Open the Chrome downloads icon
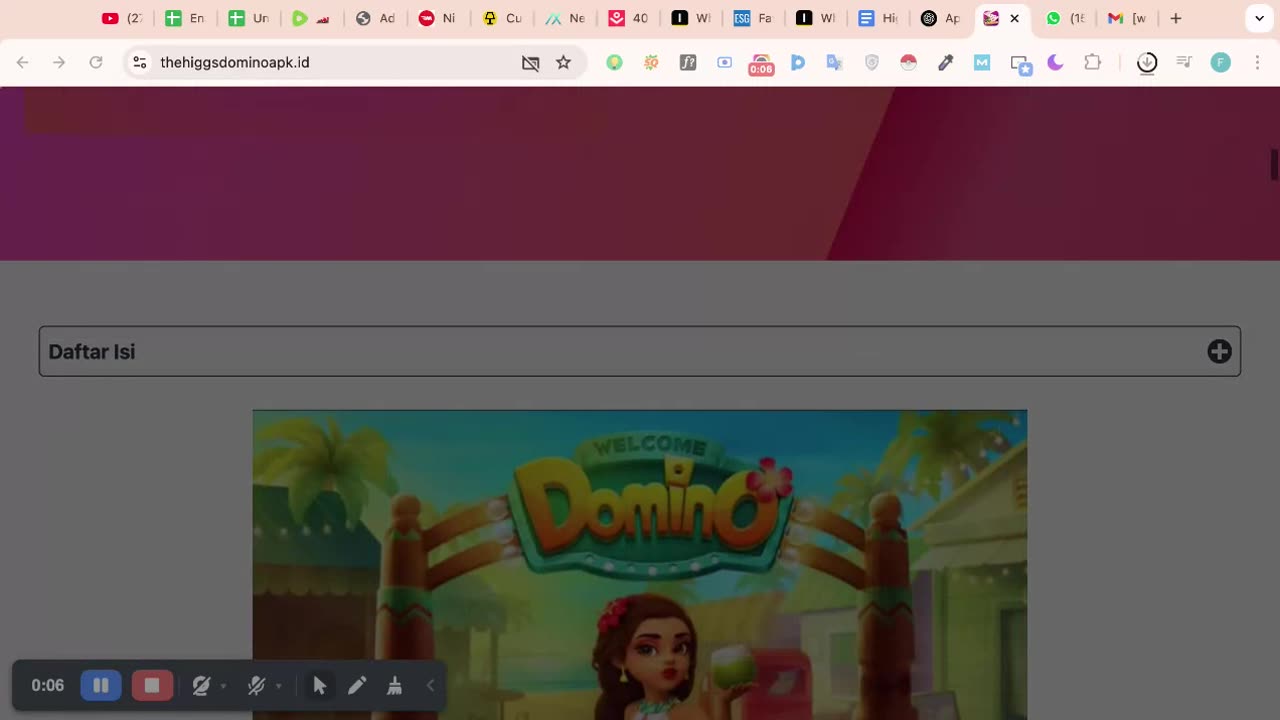 click(x=1147, y=62)
